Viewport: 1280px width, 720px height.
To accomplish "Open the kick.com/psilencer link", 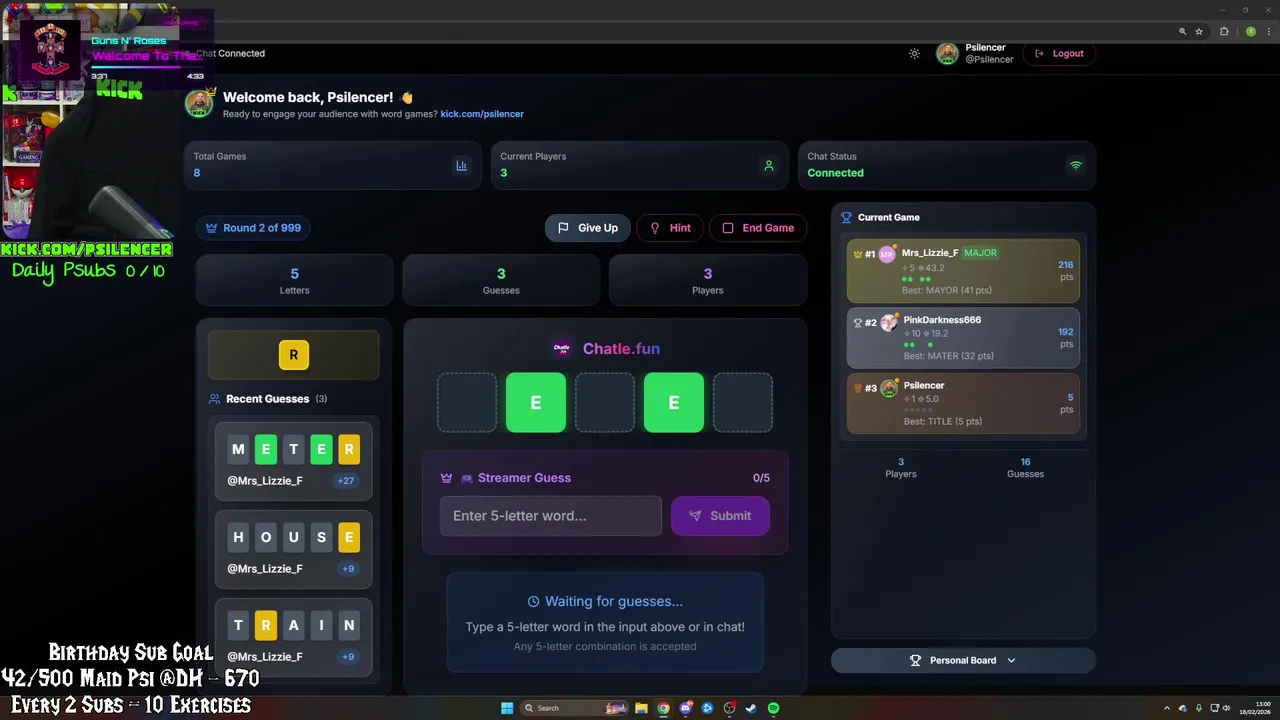I will 482,114.
